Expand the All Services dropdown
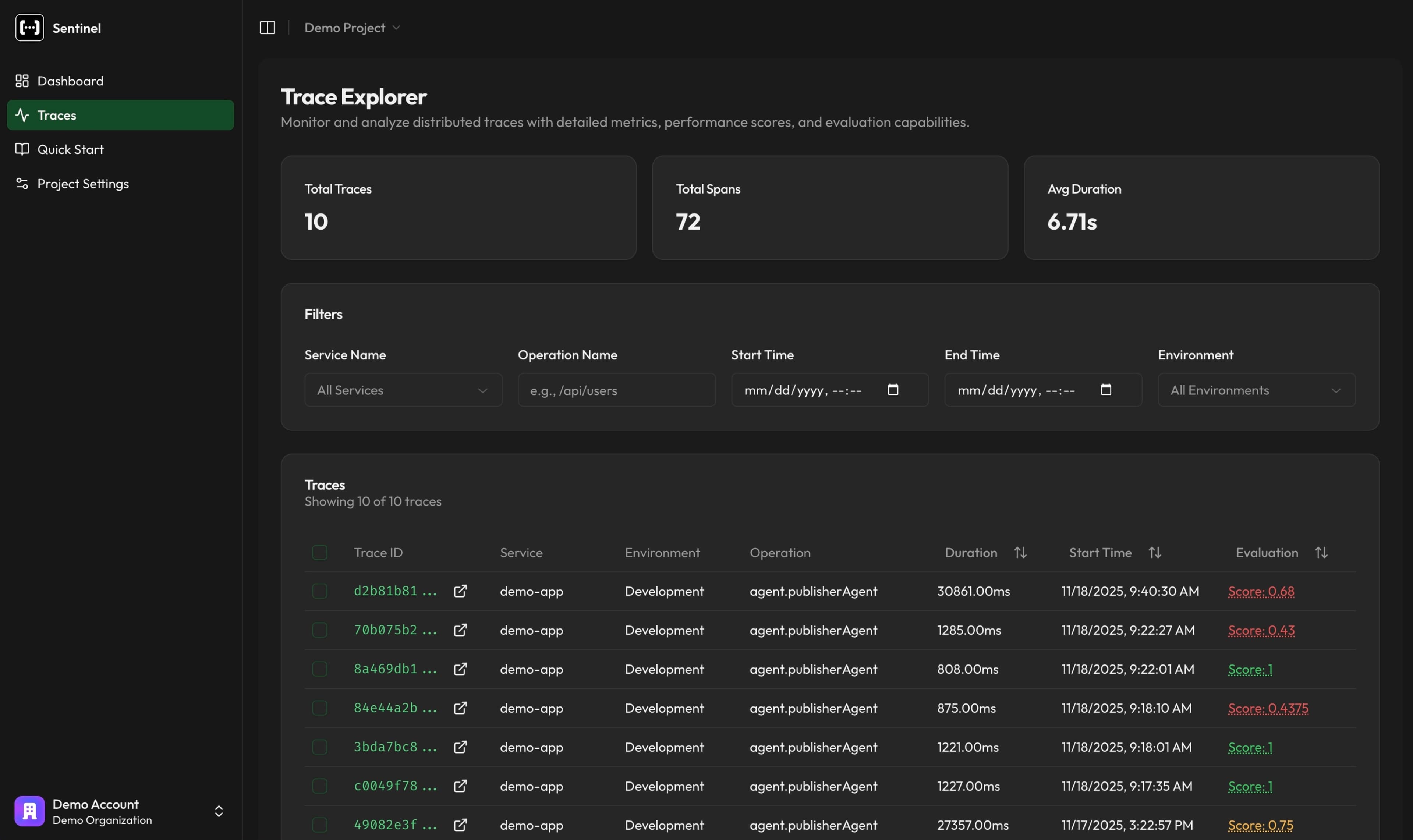Image resolution: width=1413 pixels, height=840 pixels. (403, 390)
